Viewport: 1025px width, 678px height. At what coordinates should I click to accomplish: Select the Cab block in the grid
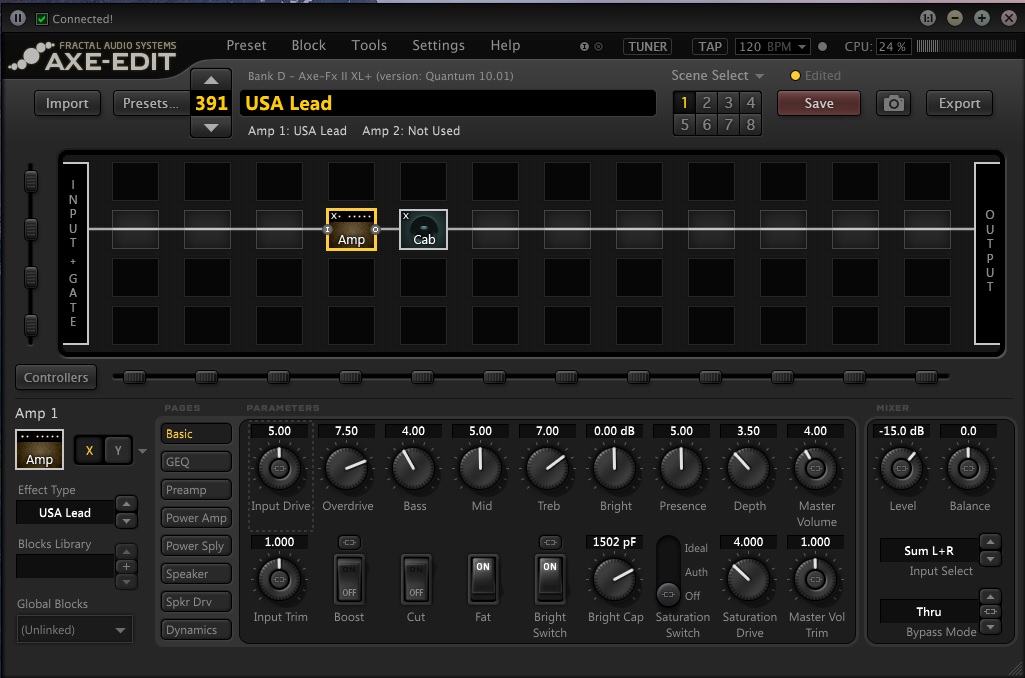coord(424,229)
